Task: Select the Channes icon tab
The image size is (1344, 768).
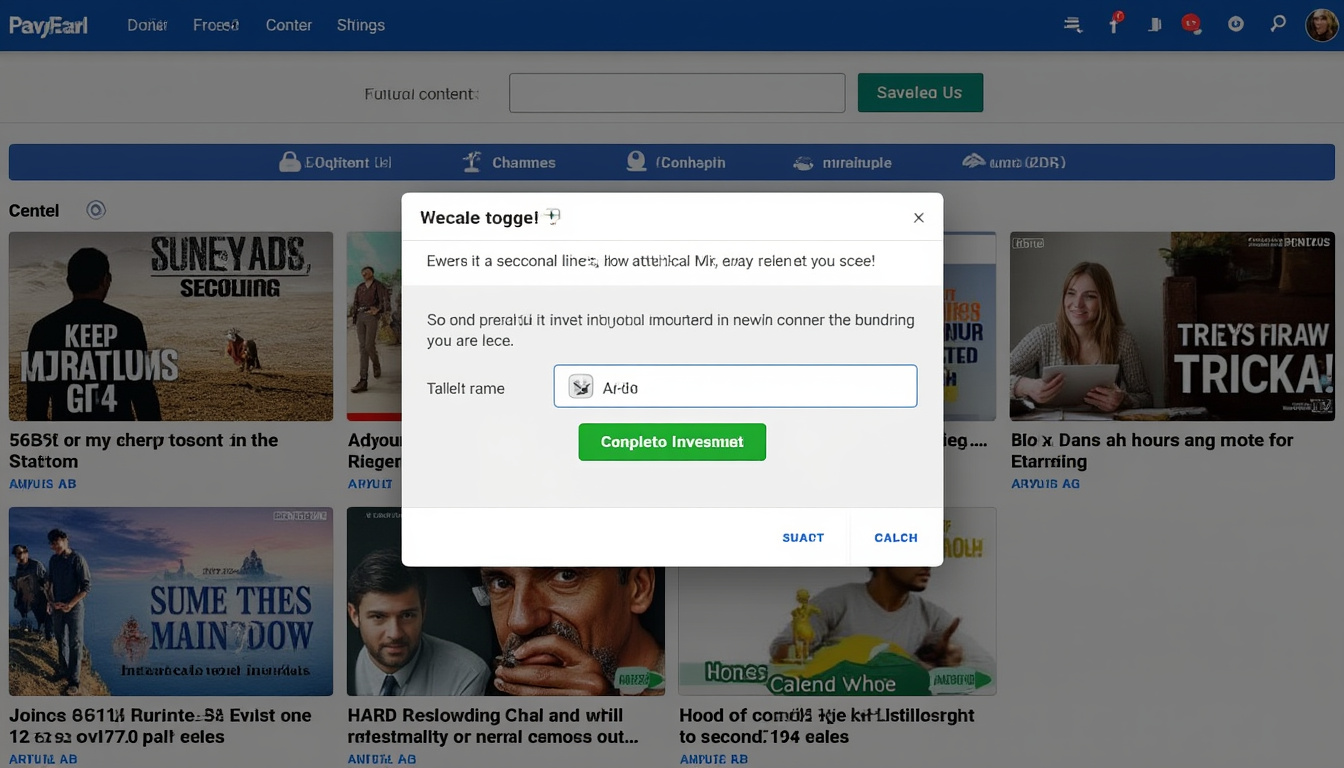Action: point(472,162)
